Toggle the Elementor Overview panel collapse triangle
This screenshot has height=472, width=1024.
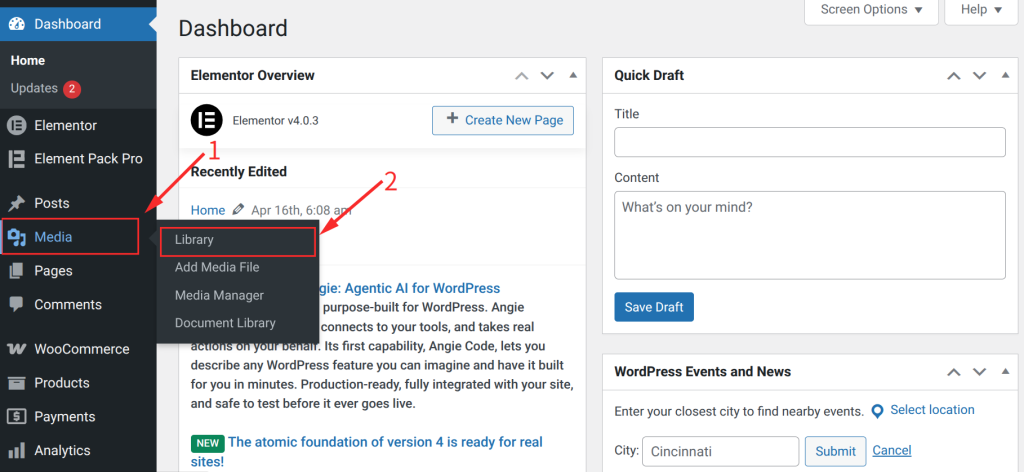(573, 76)
